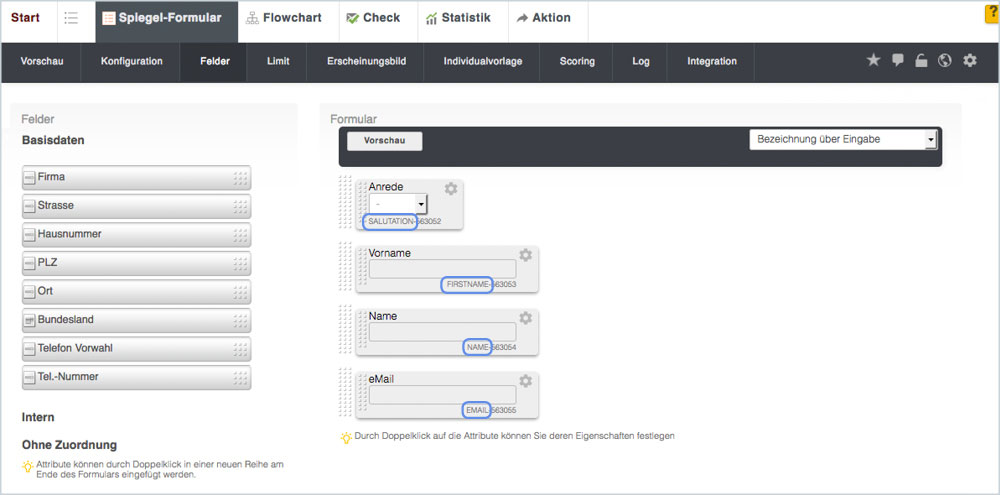Click the list icon next to Start
Screen dimensions: 1000x495
[x=71, y=18]
